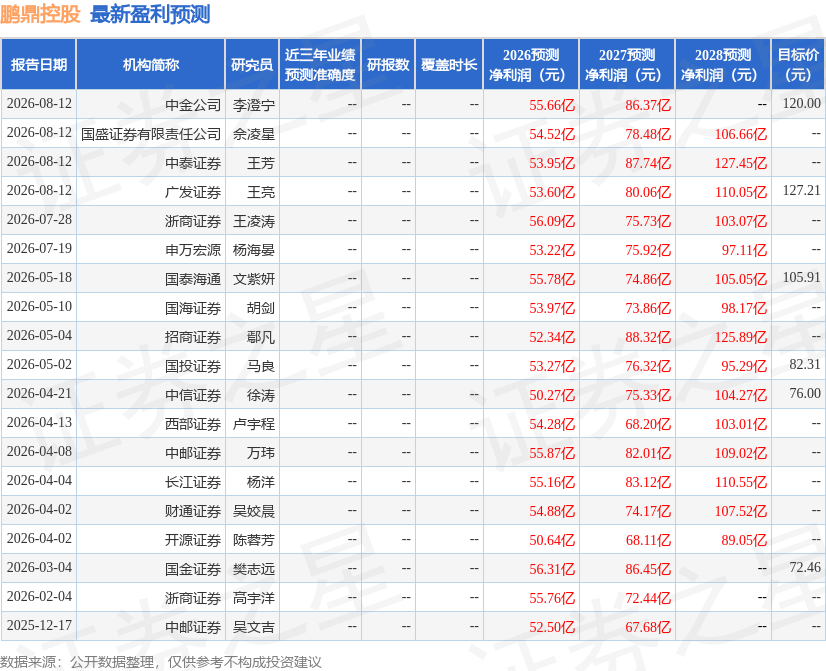This screenshot has width=826, height=671.
Task: Select the 研报数 column header
Action: 388,64
